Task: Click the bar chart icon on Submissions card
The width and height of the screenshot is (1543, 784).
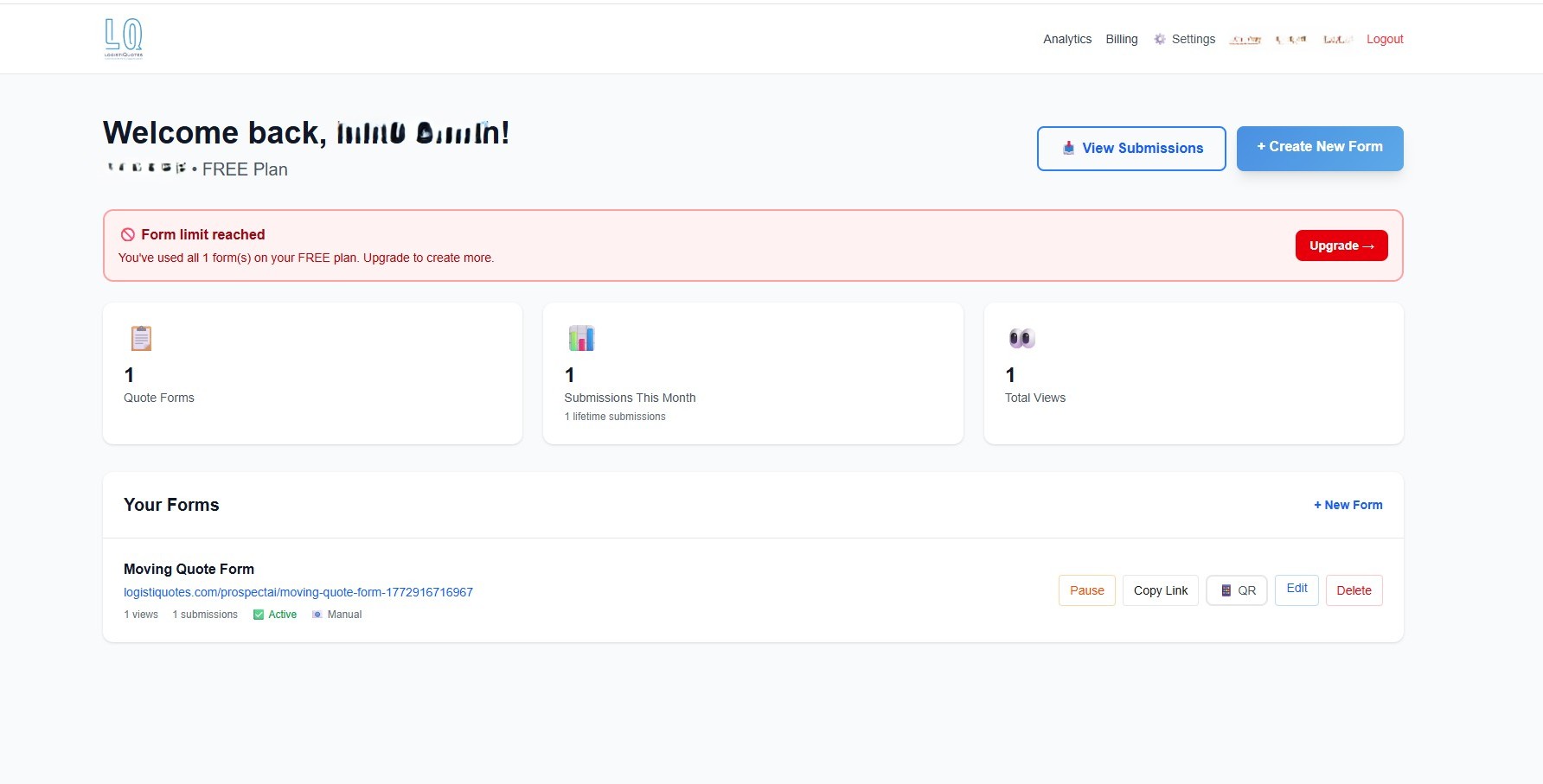Action: coord(580,338)
